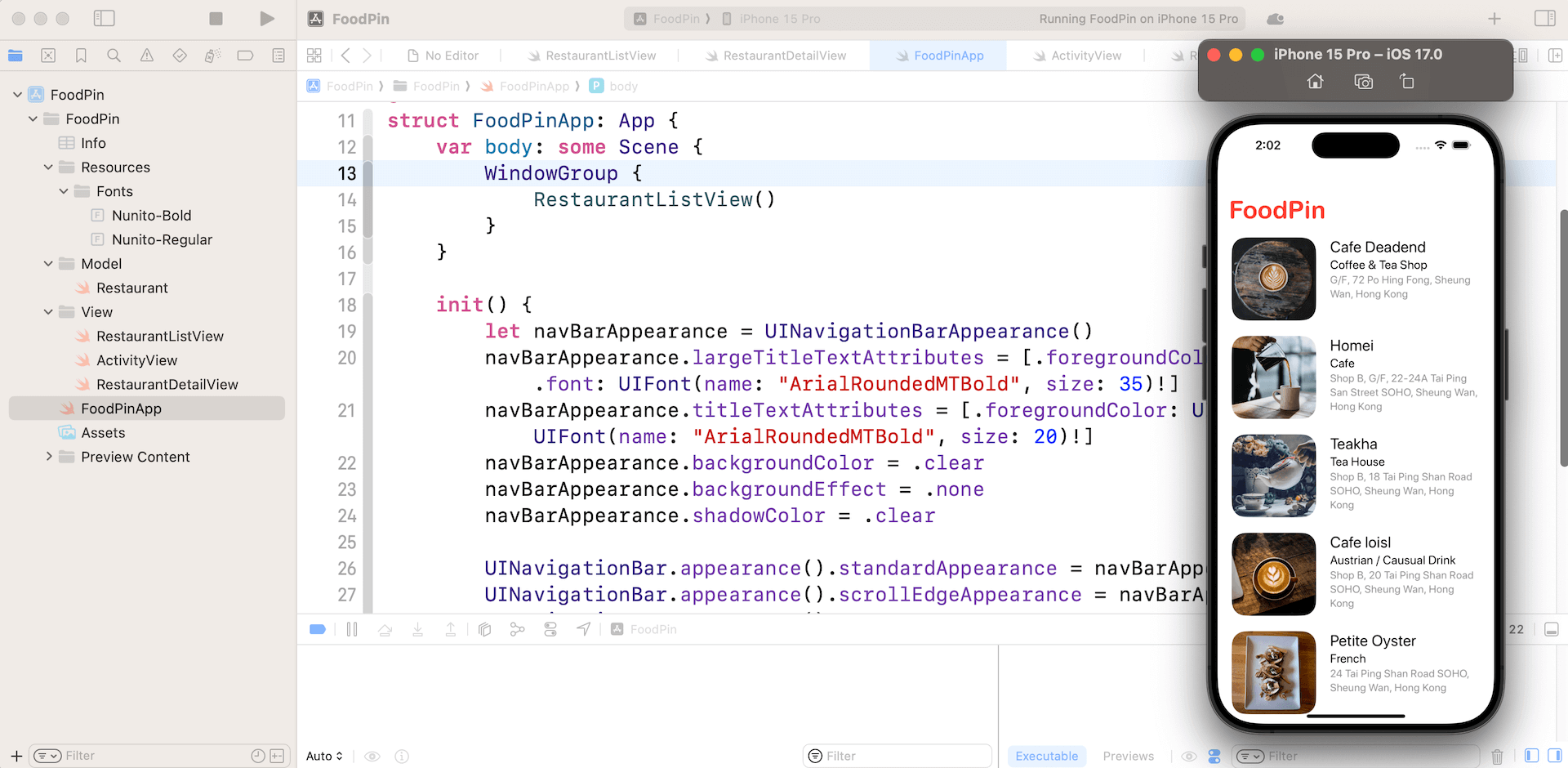This screenshot has height=768, width=1568.
Task: Open the Find navigator search icon
Action: click(x=114, y=56)
